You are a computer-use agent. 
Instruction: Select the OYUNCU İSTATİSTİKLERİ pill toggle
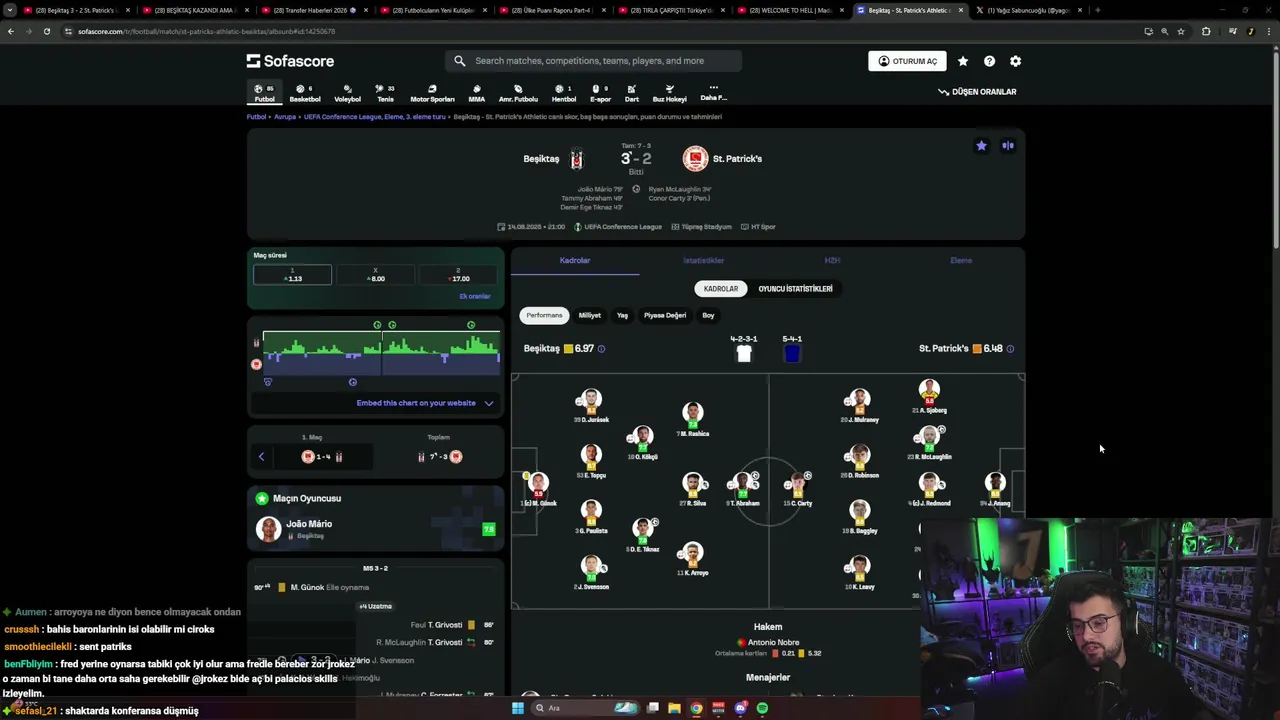[795, 289]
